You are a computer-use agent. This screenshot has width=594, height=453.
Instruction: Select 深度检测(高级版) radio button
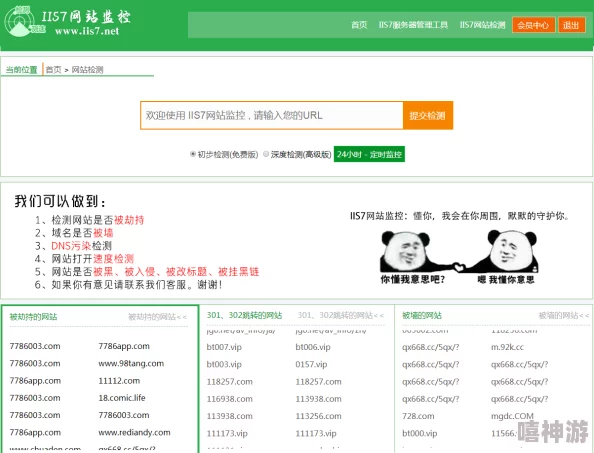[266, 154]
